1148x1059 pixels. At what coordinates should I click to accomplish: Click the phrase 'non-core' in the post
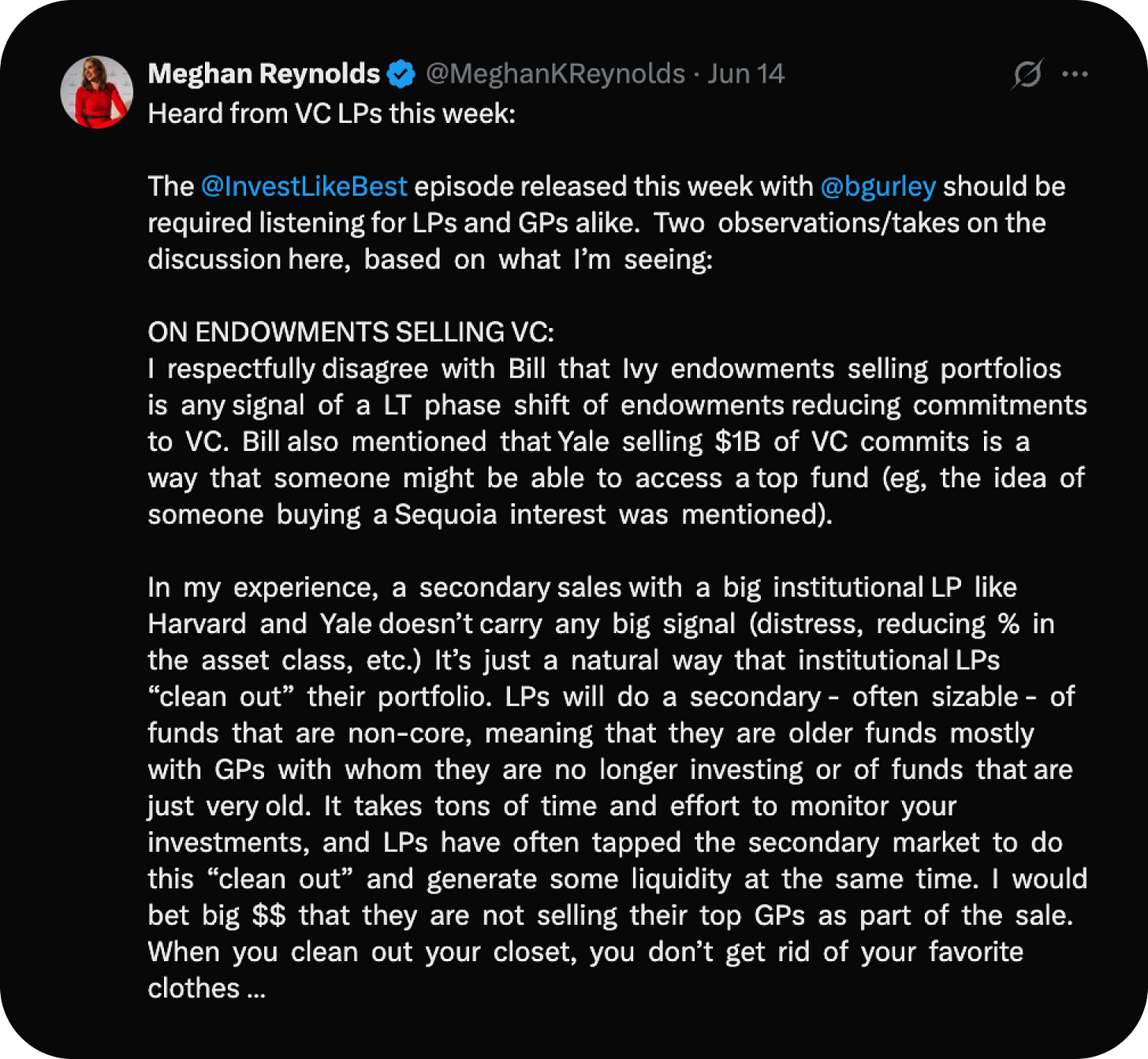click(x=410, y=734)
